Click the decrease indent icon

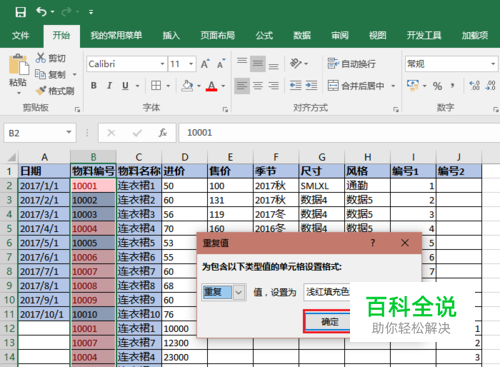pyautogui.click(x=295, y=85)
